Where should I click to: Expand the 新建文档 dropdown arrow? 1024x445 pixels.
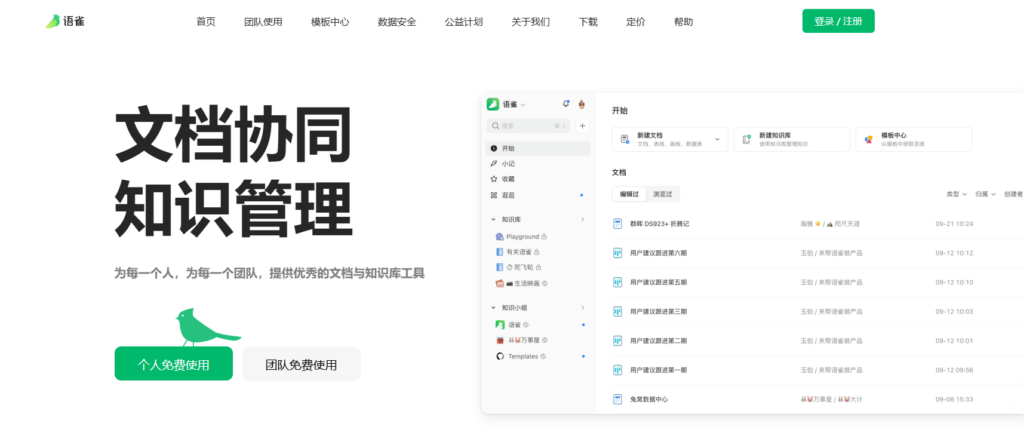point(717,139)
